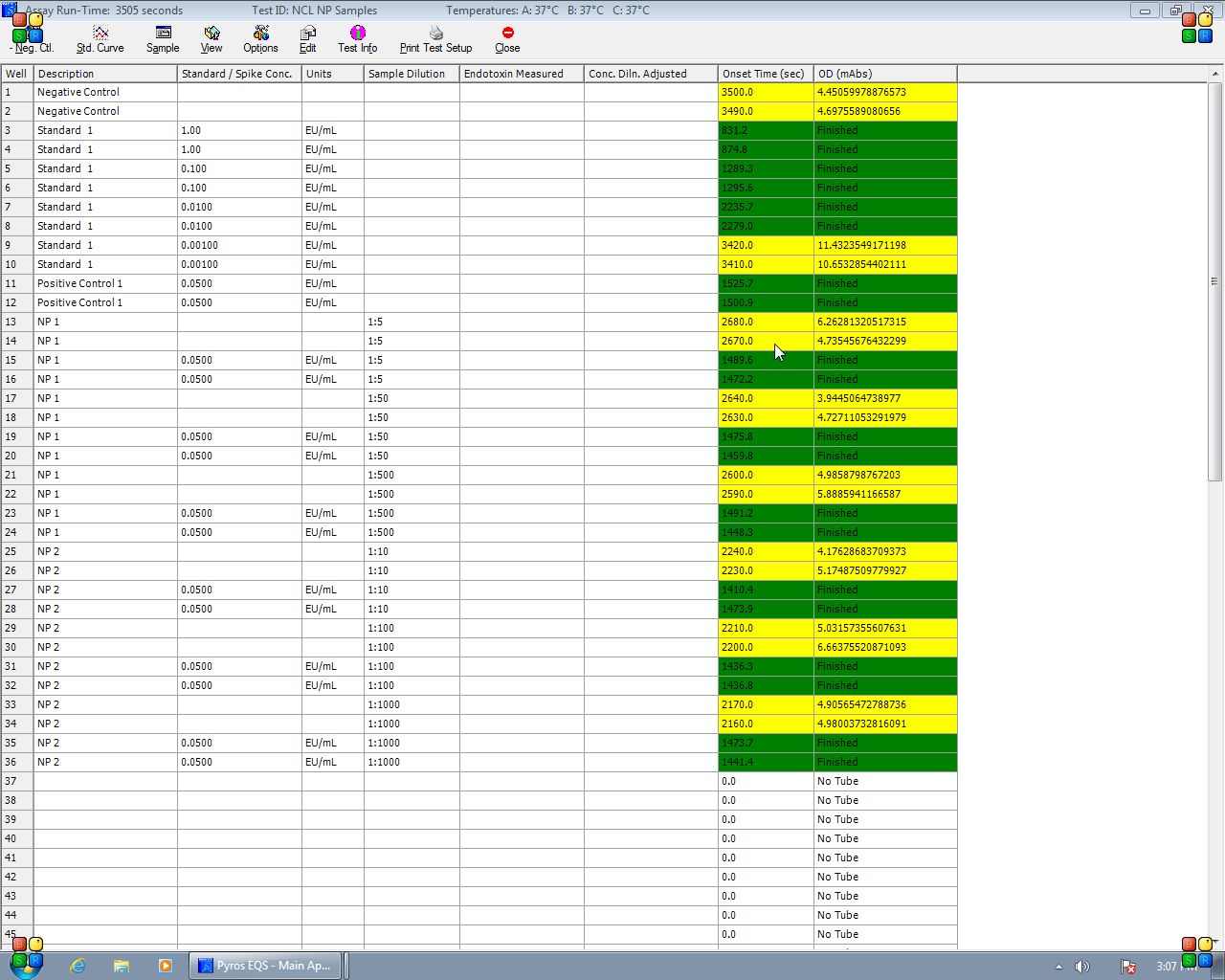Open the Options toolbar tool
1225x980 pixels.
click(260, 39)
